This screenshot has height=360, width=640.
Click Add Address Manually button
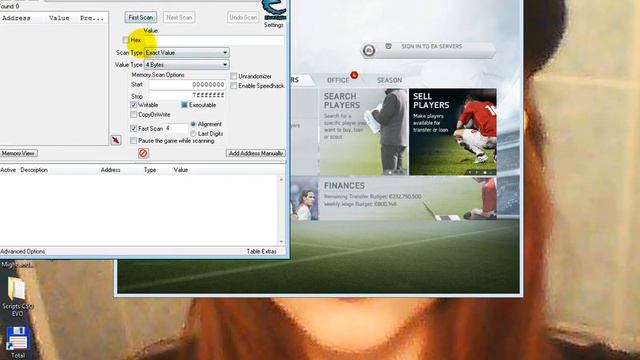(256, 153)
